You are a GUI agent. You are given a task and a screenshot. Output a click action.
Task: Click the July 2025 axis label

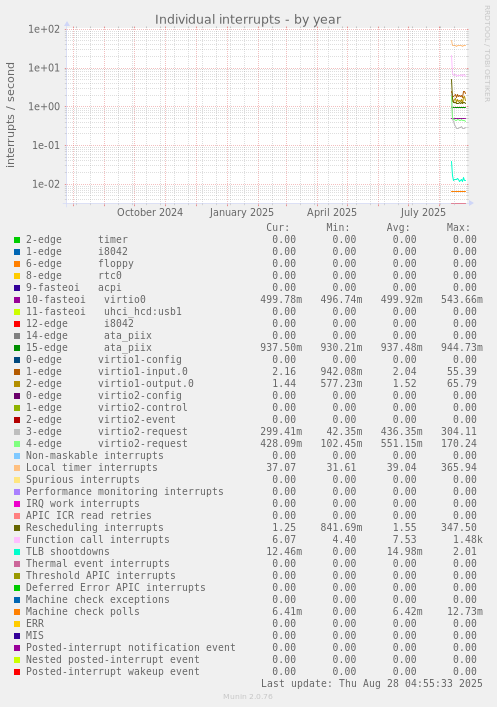point(423,212)
